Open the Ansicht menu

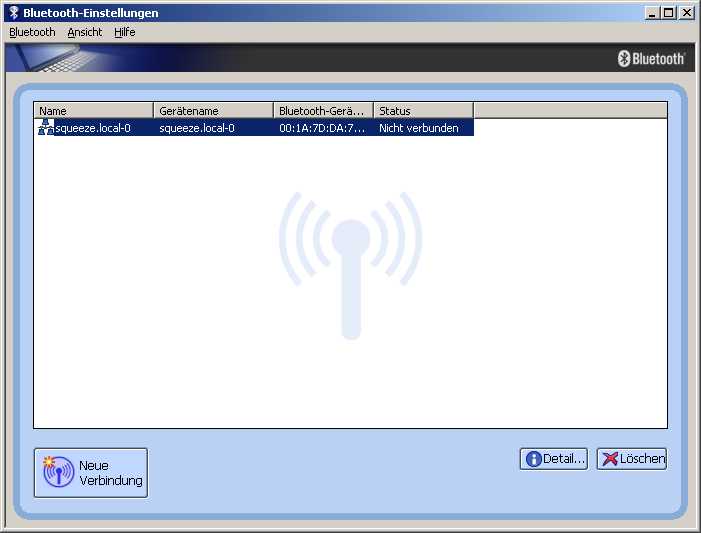[85, 32]
